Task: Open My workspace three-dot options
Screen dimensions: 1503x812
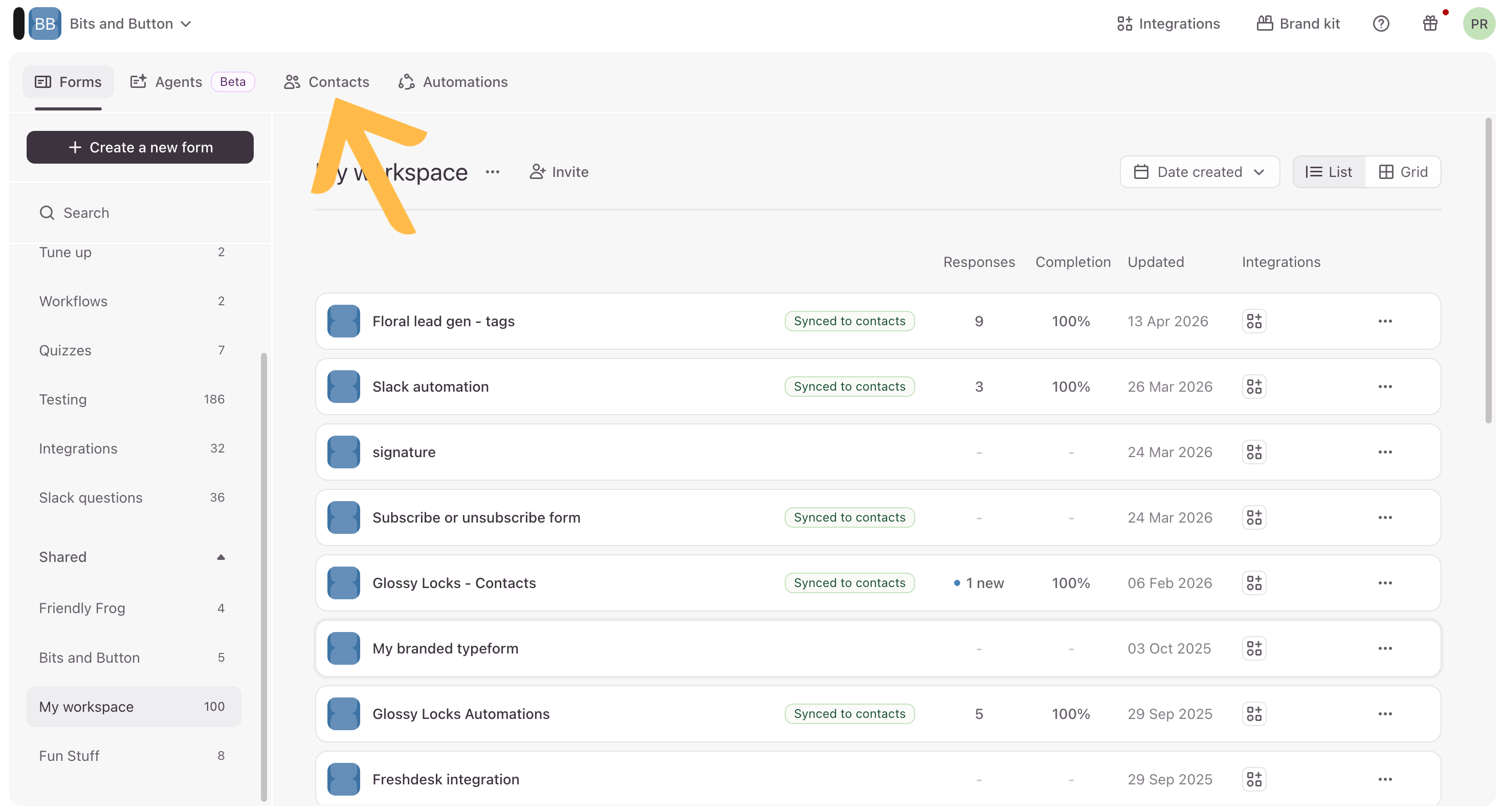Action: pyautogui.click(x=493, y=172)
